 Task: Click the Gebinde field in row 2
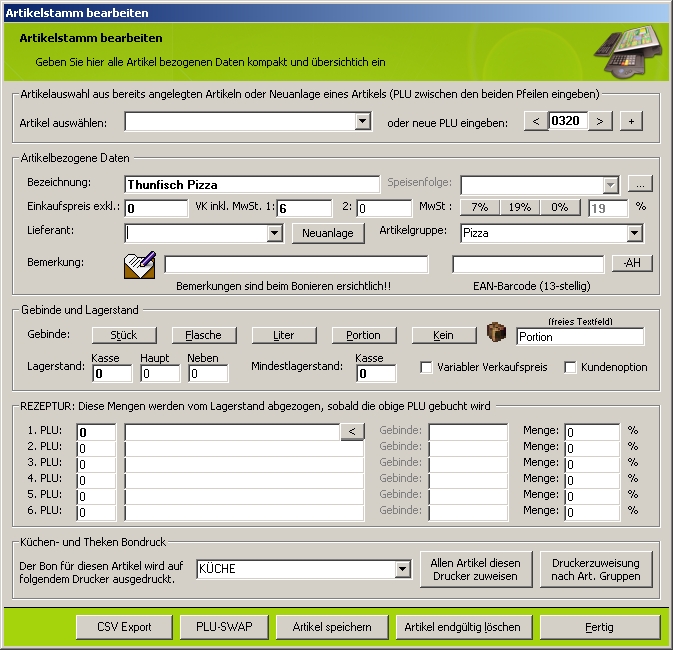coord(468,448)
